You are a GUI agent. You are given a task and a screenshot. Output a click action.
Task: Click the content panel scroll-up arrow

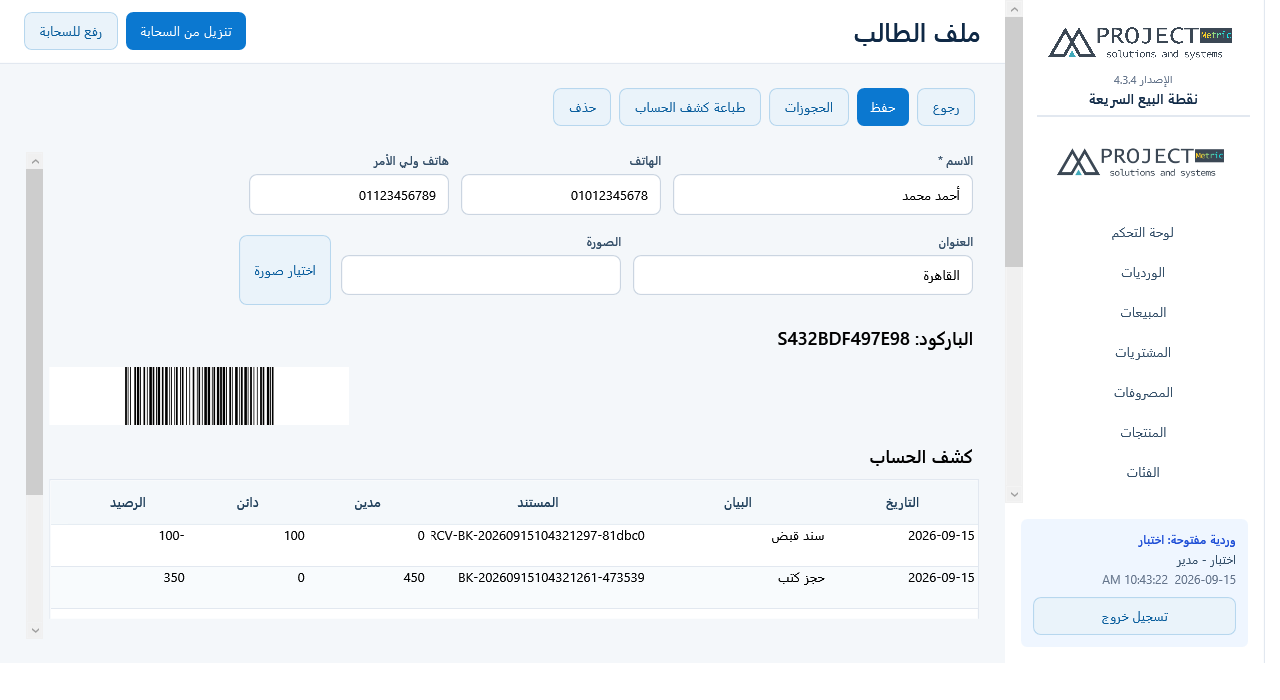(35, 160)
